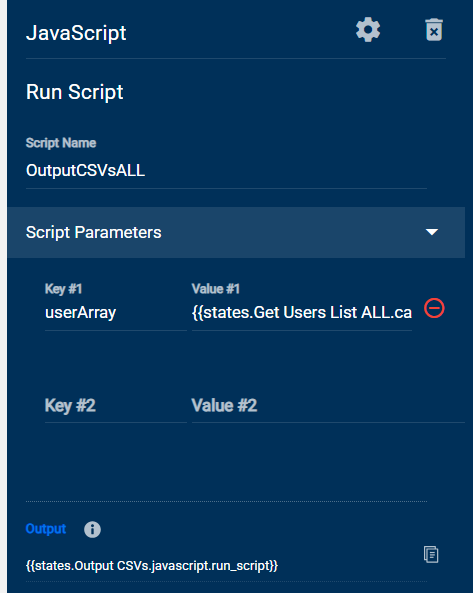Image resolution: width=473 pixels, height=593 pixels.
Task: Edit Value #1 states.Get Users List field
Action: (302, 313)
